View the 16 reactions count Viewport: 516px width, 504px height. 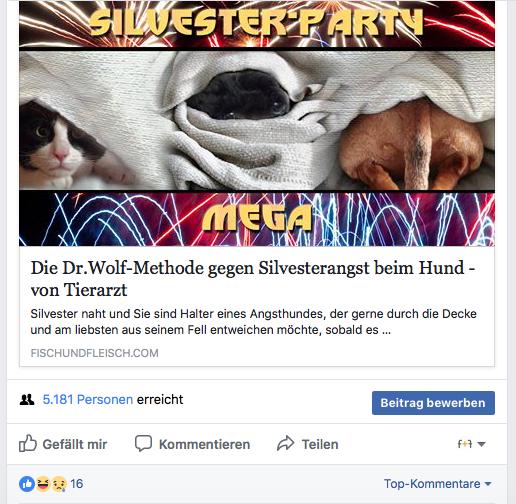77,484
